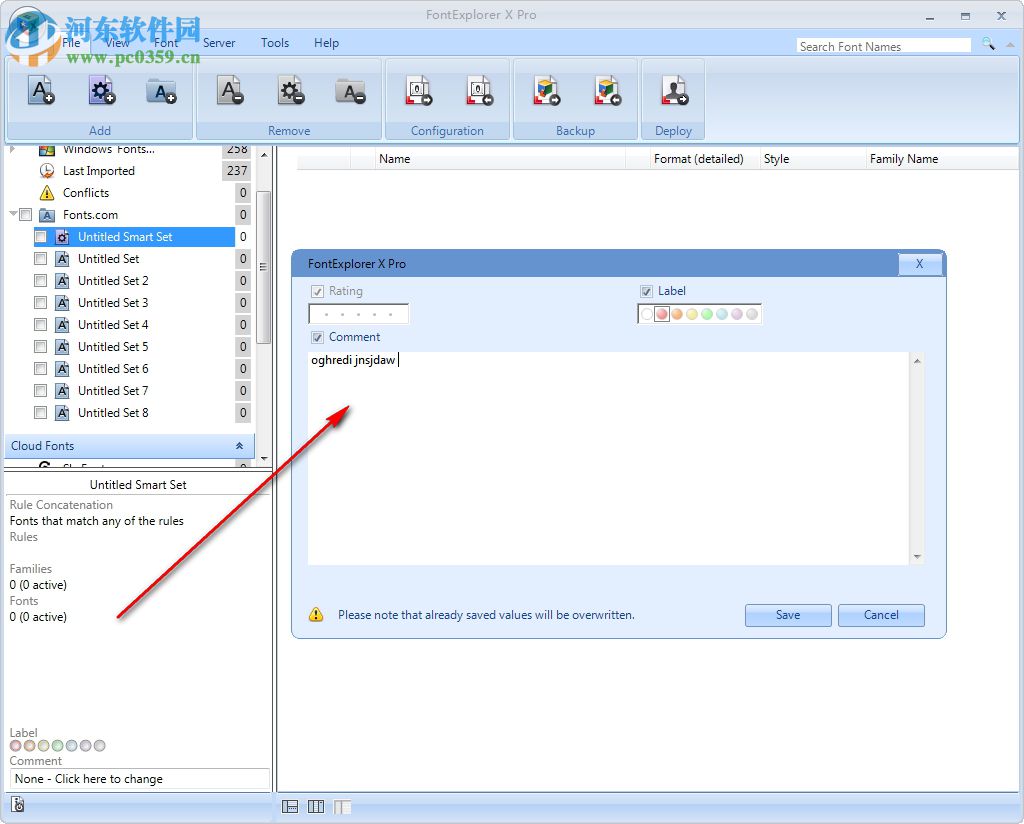Expand the Windows Fonts tree arrow
The width and height of the screenshot is (1024, 824).
12,150
